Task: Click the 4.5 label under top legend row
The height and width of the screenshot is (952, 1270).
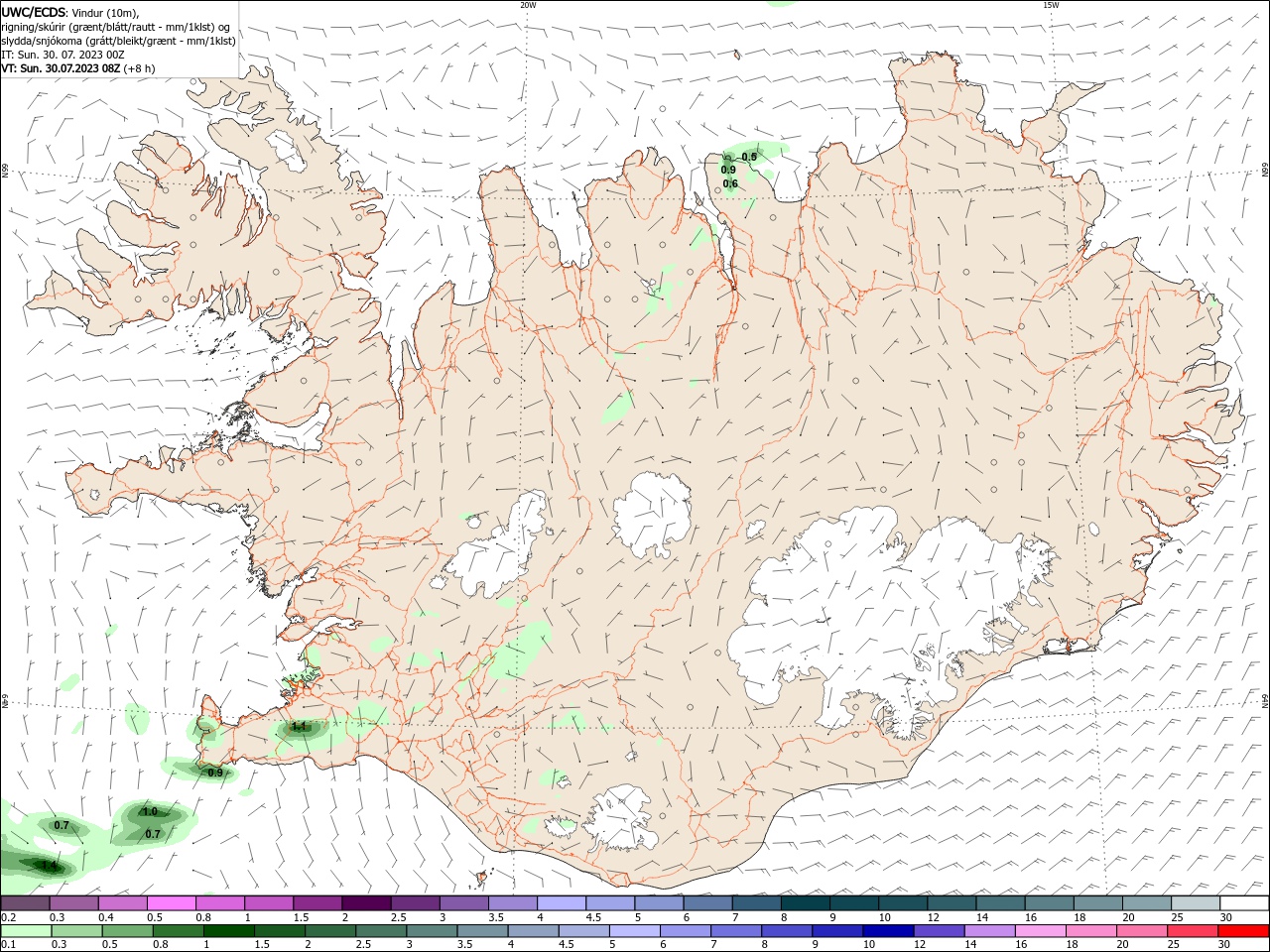Action: (x=593, y=917)
